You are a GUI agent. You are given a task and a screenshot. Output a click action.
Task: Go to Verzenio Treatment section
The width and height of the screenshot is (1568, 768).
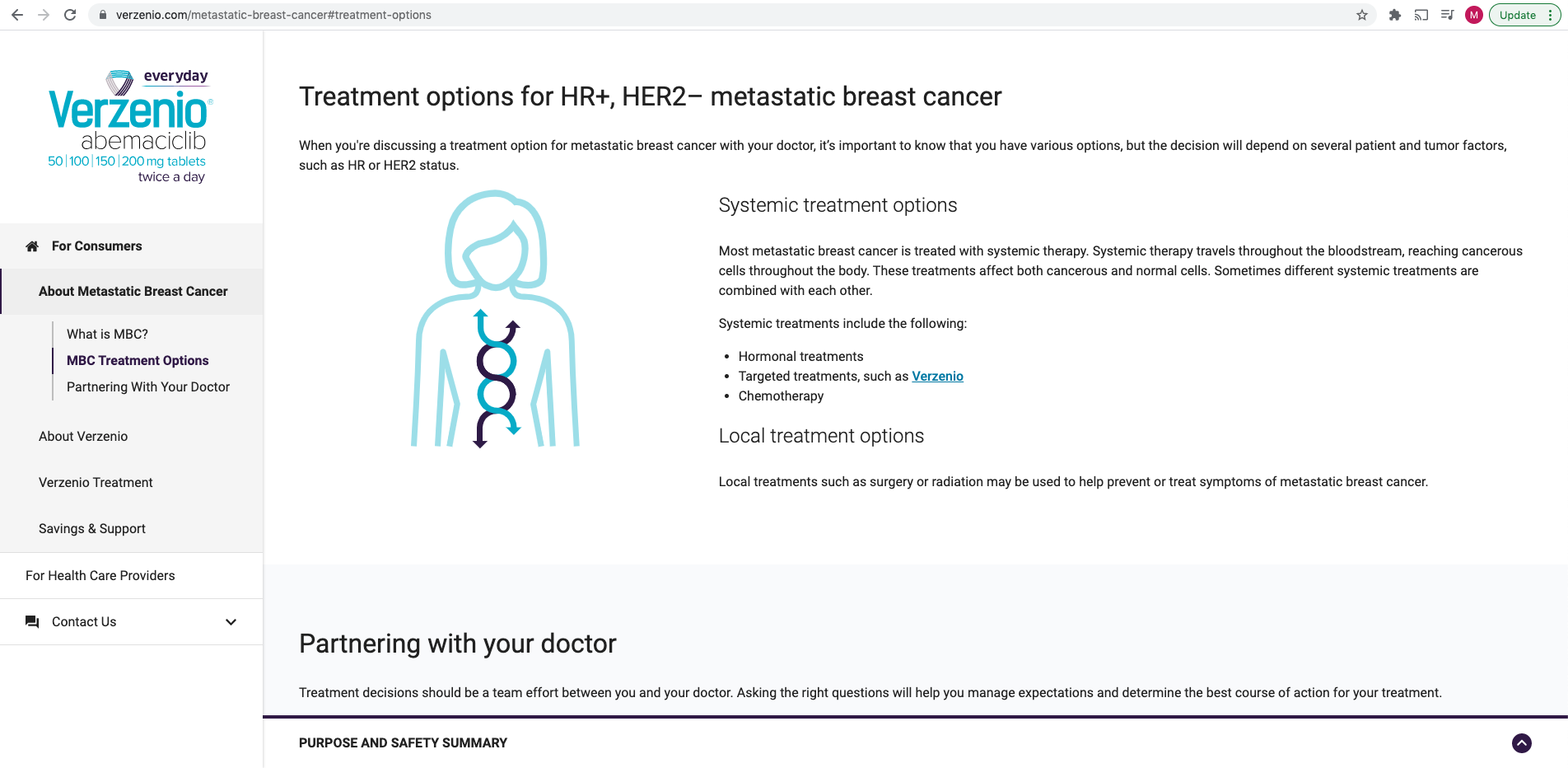pos(96,483)
